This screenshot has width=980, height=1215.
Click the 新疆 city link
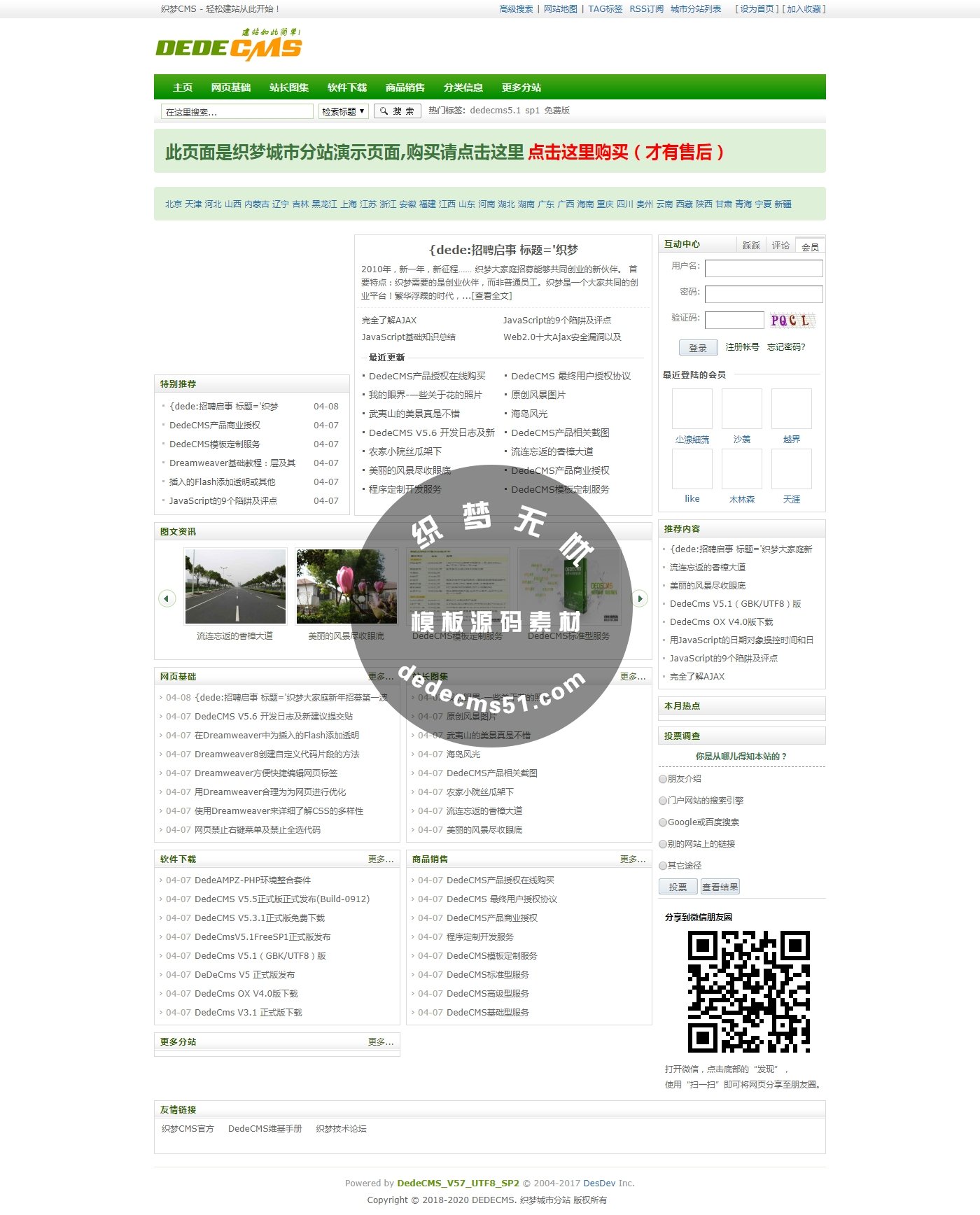pyautogui.click(x=783, y=204)
